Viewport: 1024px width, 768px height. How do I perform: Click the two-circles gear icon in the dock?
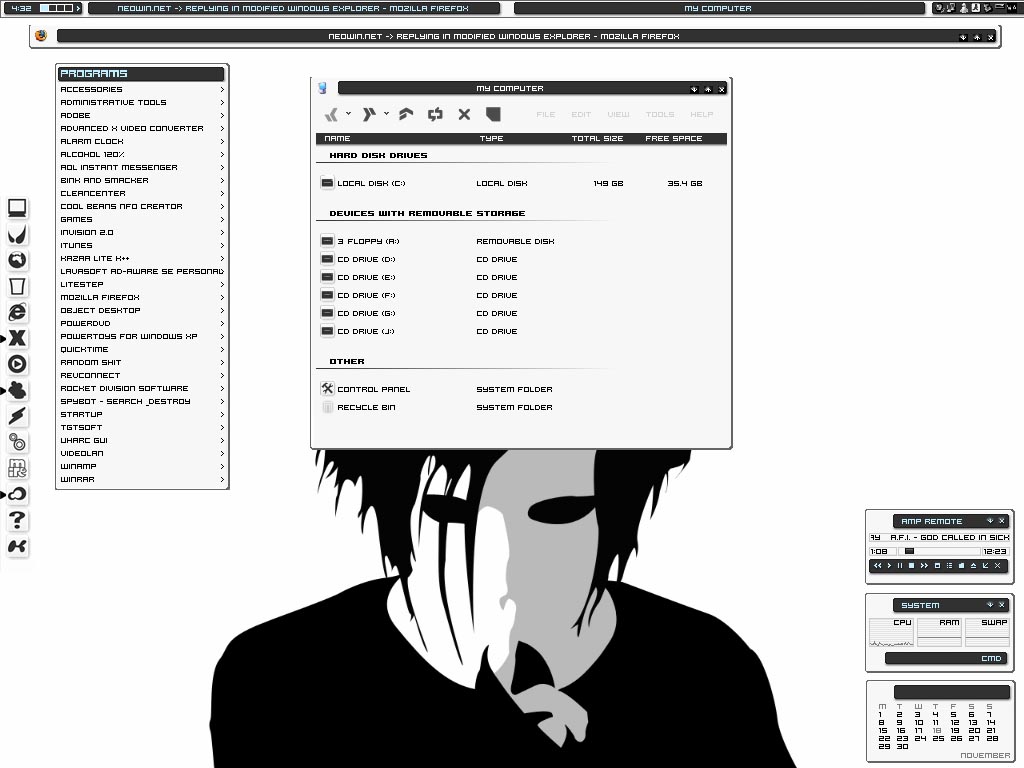[18, 442]
